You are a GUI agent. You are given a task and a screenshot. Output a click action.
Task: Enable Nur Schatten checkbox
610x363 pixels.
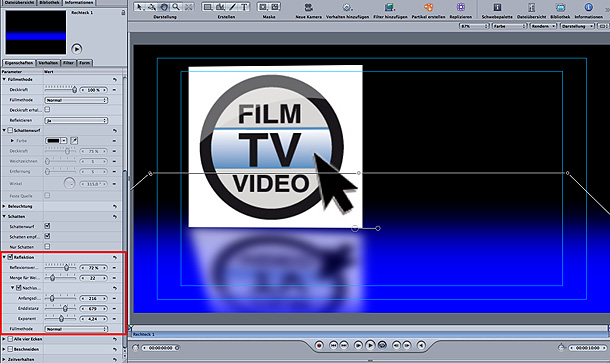pos(47,246)
